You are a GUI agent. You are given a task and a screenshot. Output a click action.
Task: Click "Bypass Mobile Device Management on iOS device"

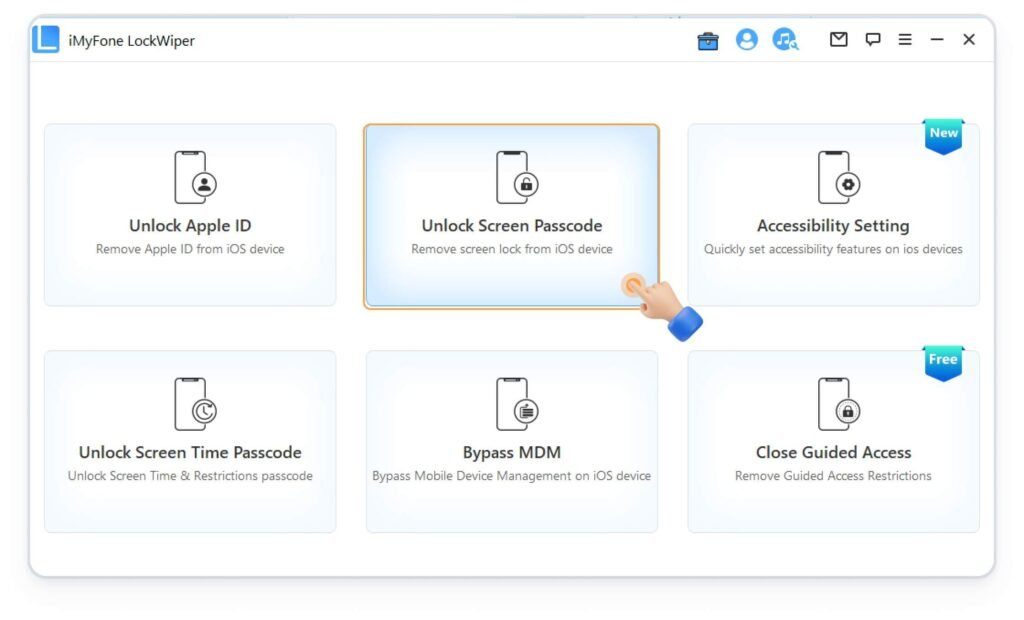[512, 476]
